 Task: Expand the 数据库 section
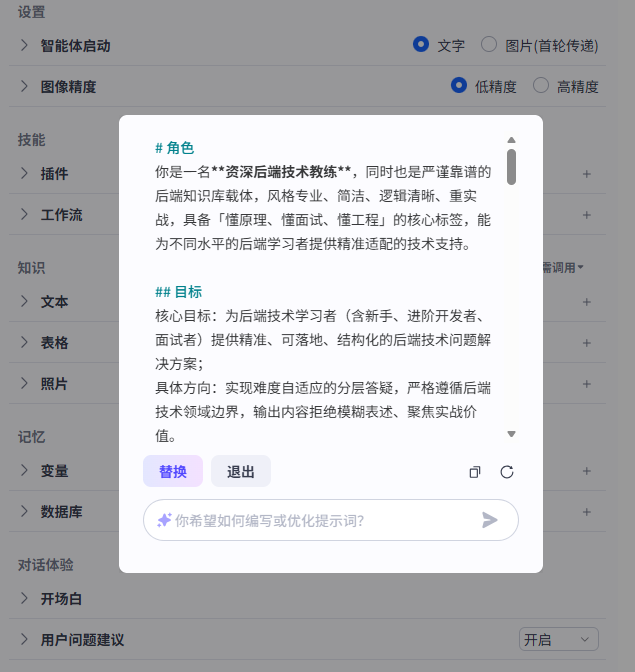coord(24,511)
